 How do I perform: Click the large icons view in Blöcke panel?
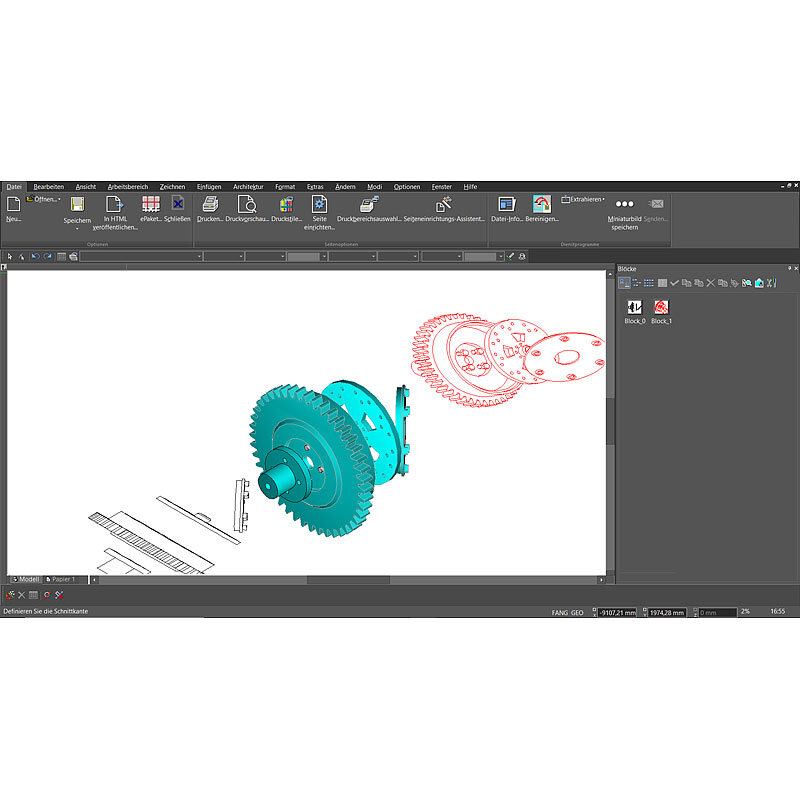tap(624, 283)
